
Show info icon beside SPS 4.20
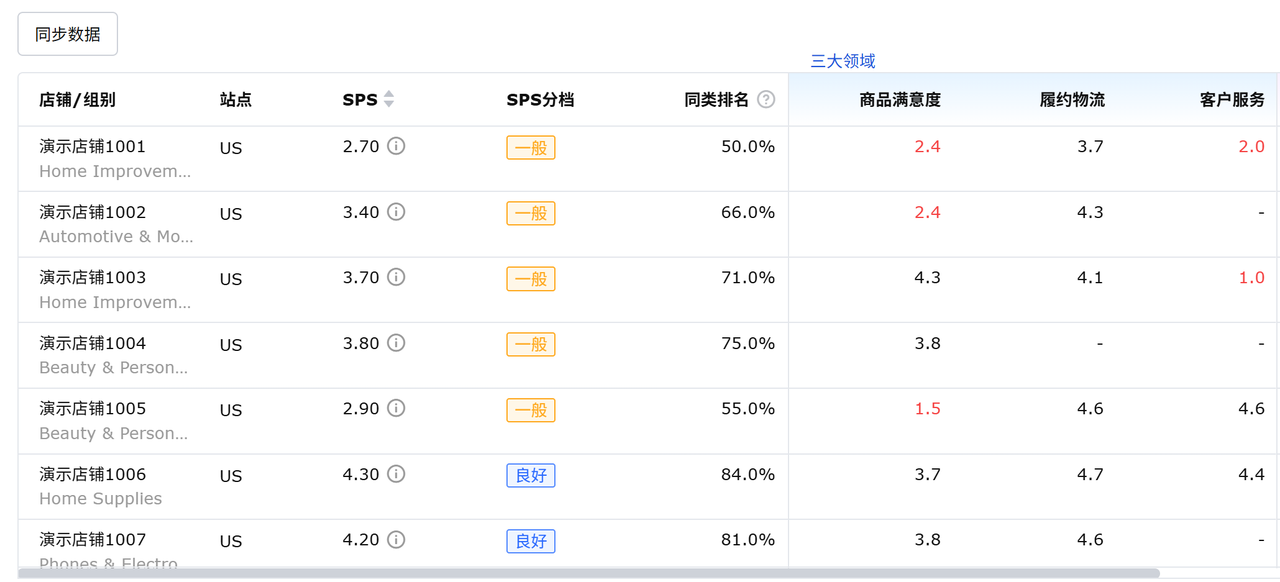coord(396,540)
